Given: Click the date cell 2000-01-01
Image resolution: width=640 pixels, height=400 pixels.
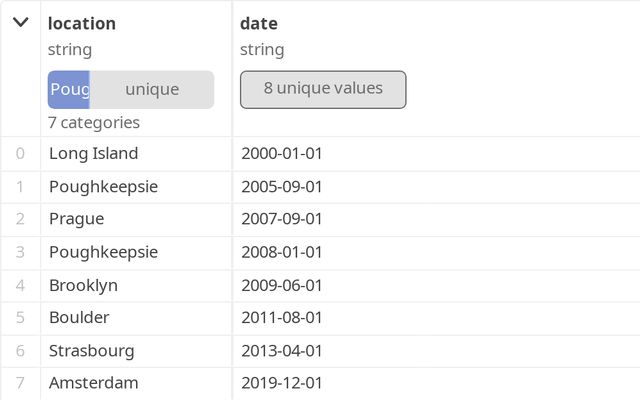Looking at the screenshot, I should click(x=282, y=153).
